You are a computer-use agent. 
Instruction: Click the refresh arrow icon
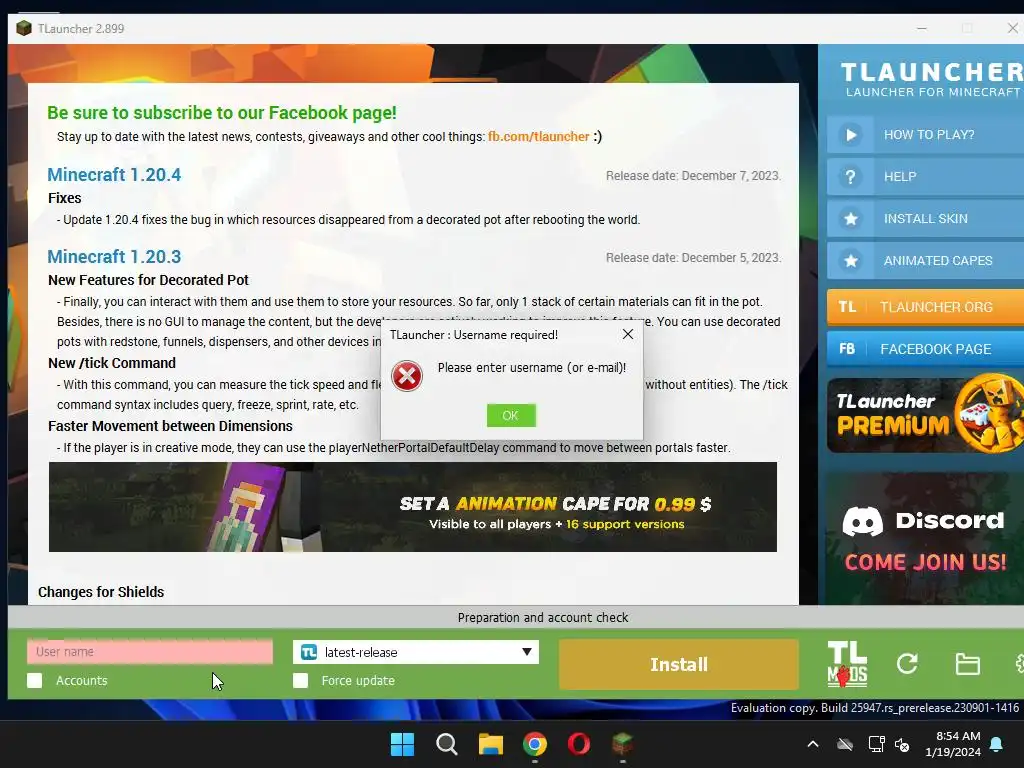tap(907, 664)
